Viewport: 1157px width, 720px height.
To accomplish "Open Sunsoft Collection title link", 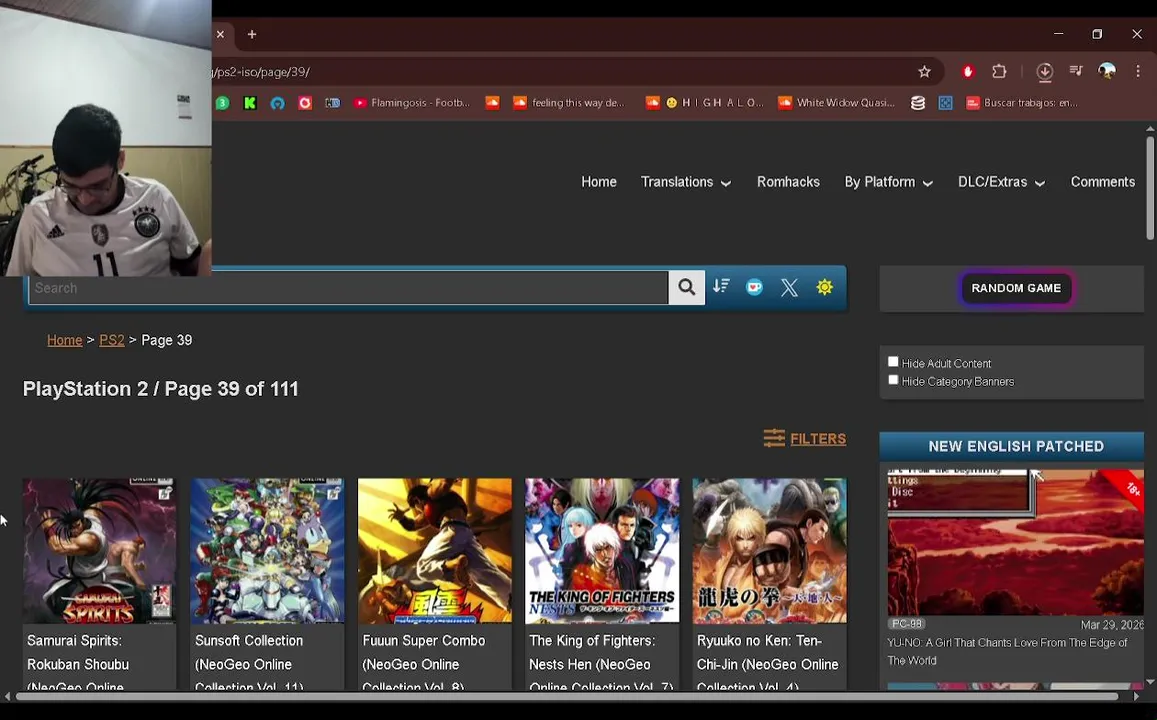I will pos(249,662).
